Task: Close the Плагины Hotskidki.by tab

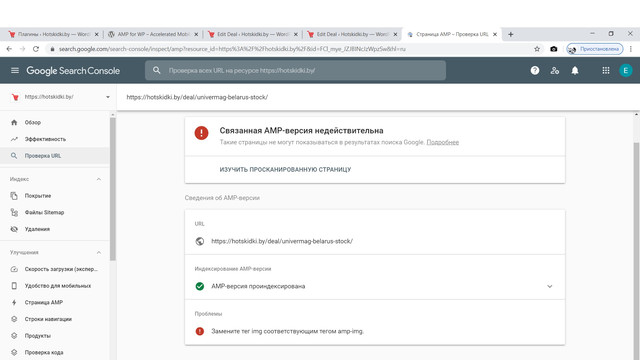Action: [96, 34]
